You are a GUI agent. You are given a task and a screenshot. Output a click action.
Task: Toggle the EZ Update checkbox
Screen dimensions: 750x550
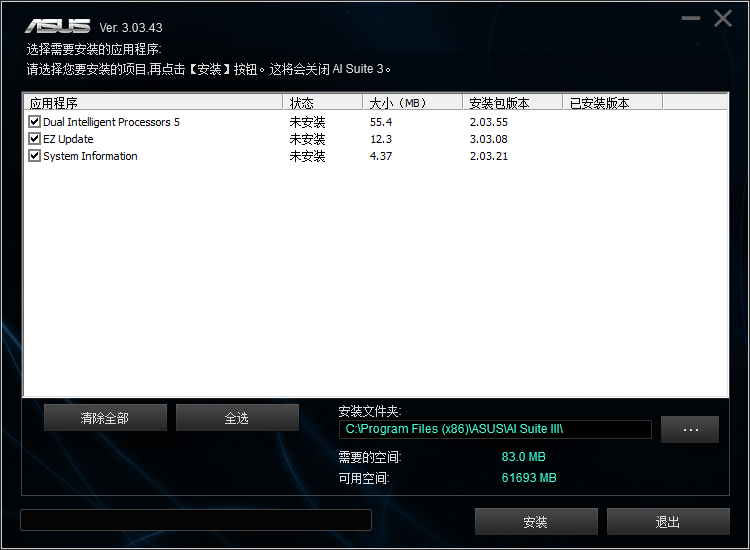34,139
